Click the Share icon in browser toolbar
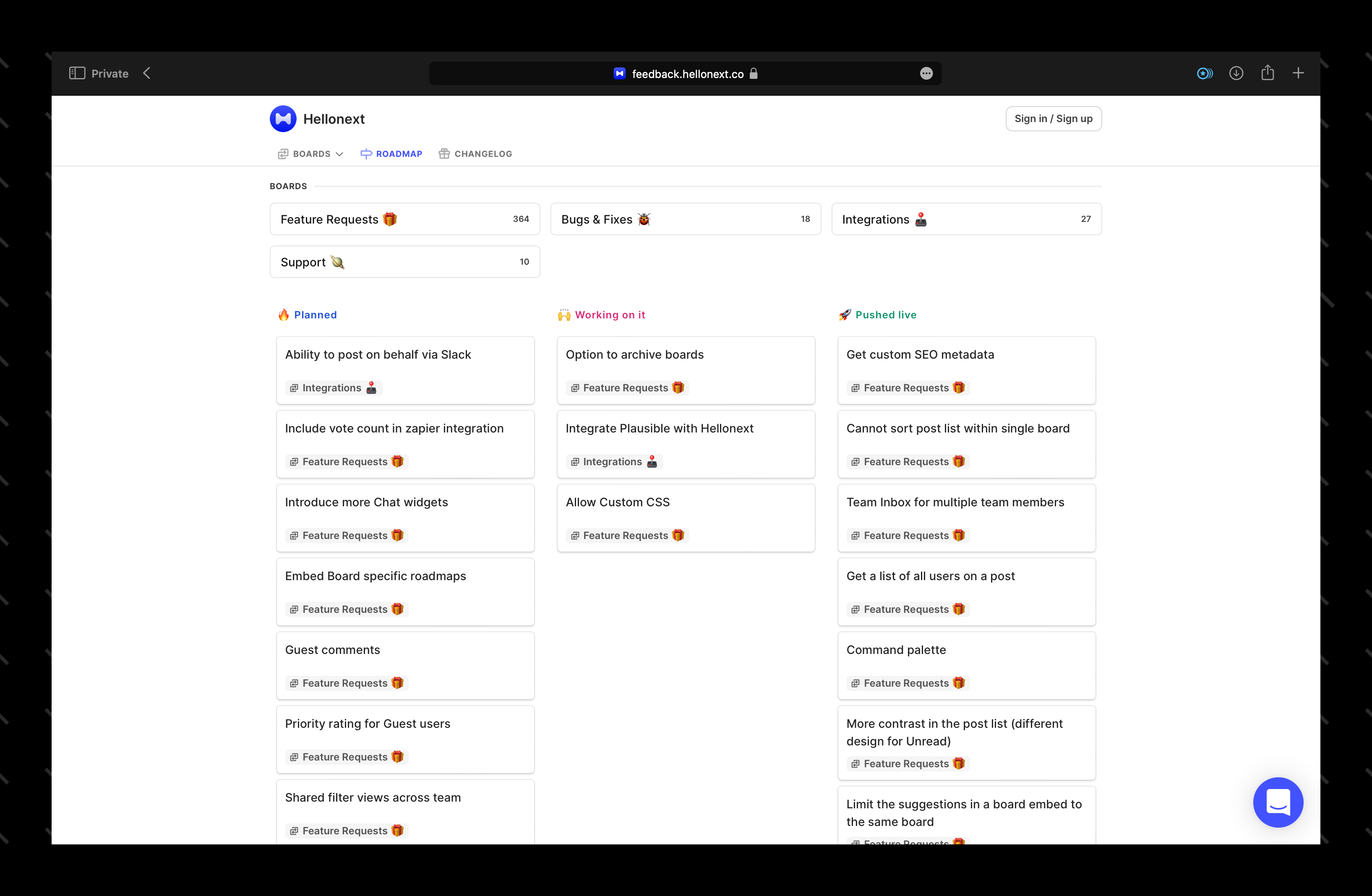This screenshot has width=1372, height=896. click(1267, 73)
